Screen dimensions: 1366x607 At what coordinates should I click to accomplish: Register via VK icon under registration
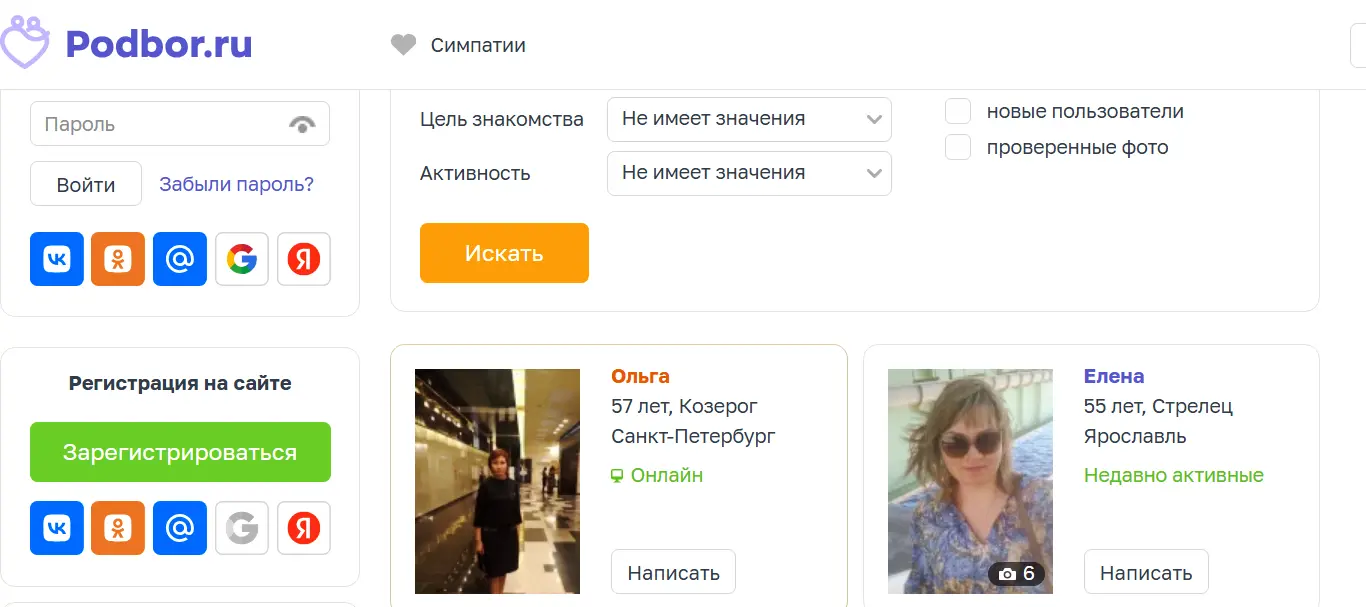point(57,528)
